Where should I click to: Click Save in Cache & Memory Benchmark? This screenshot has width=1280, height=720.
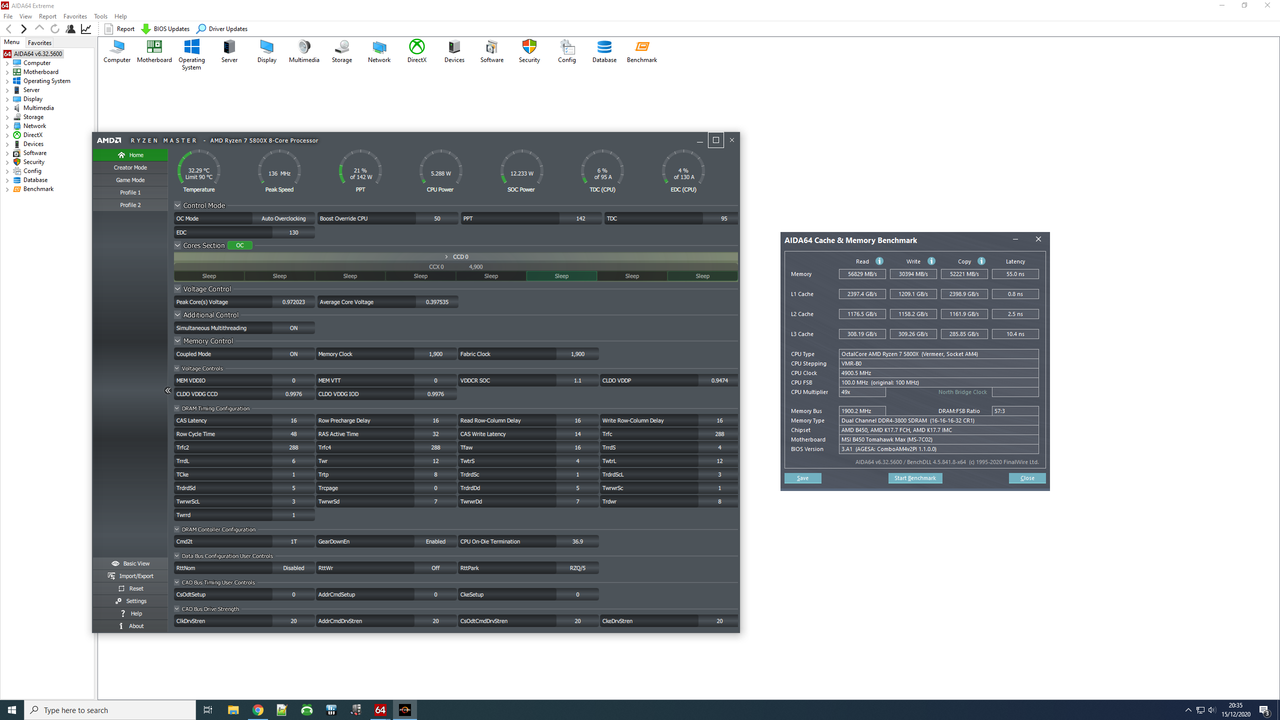tap(803, 478)
